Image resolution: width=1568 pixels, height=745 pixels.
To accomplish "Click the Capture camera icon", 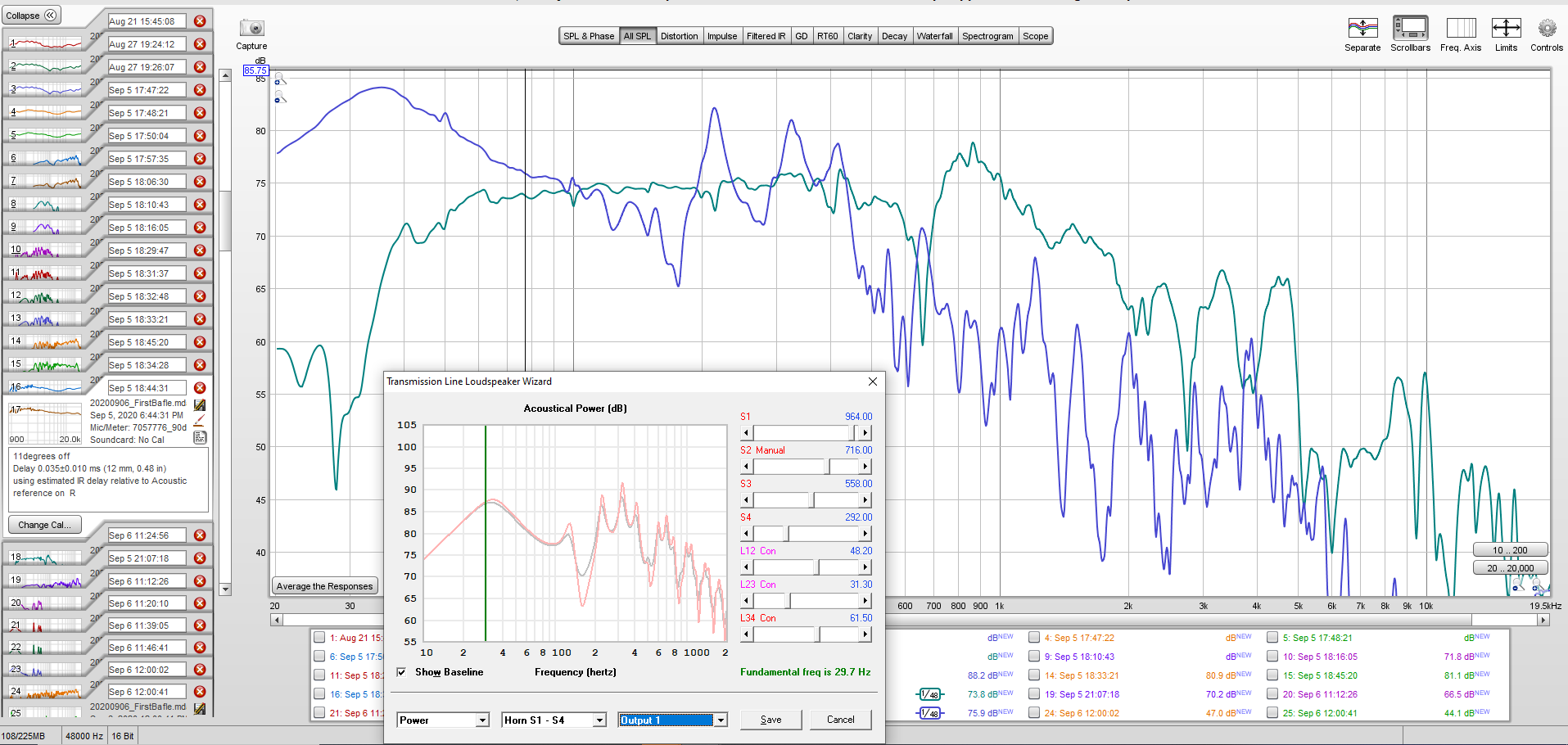I will point(251,28).
